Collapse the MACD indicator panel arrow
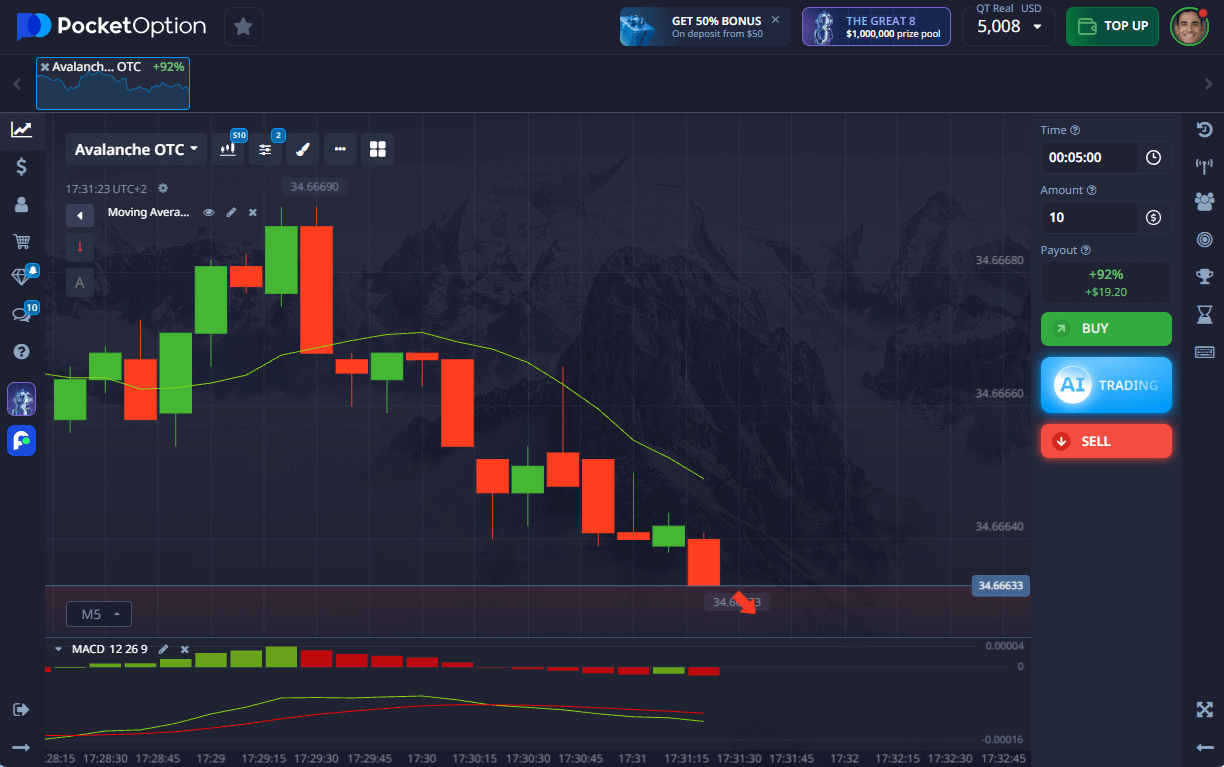This screenshot has width=1224, height=767. click(x=58, y=649)
